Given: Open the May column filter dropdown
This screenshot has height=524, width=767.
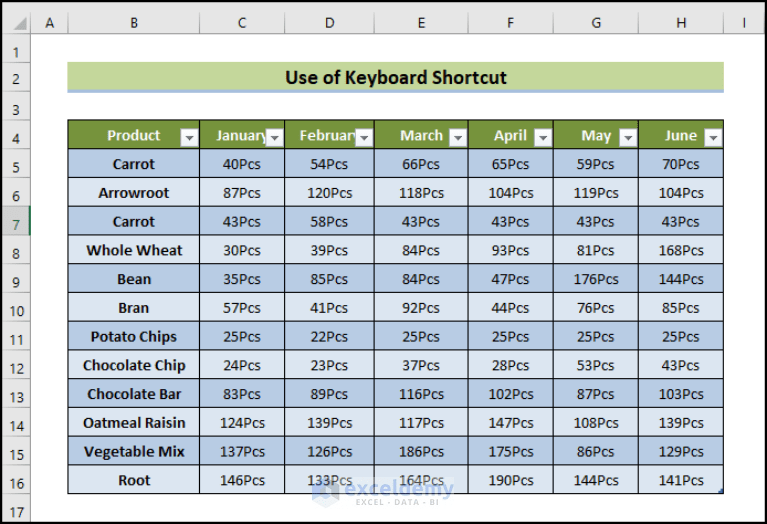Looking at the screenshot, I should pyautogui.click(x=628, y=138).
